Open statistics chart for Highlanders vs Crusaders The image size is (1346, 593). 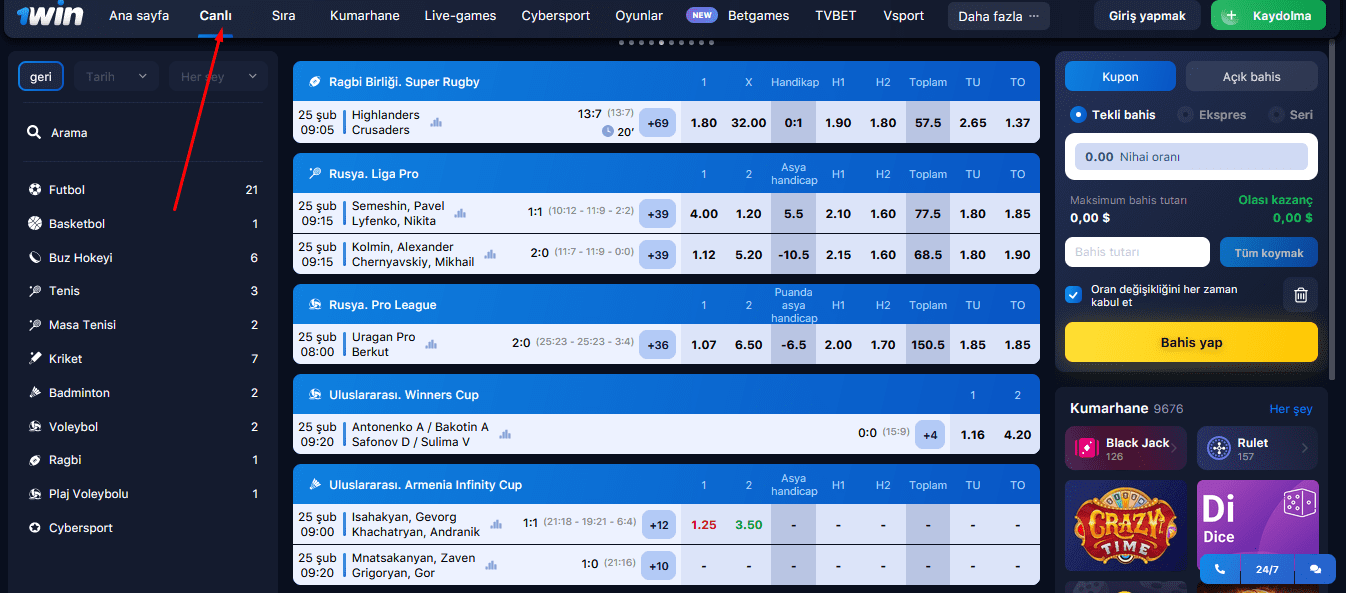(x=436, y=122)
